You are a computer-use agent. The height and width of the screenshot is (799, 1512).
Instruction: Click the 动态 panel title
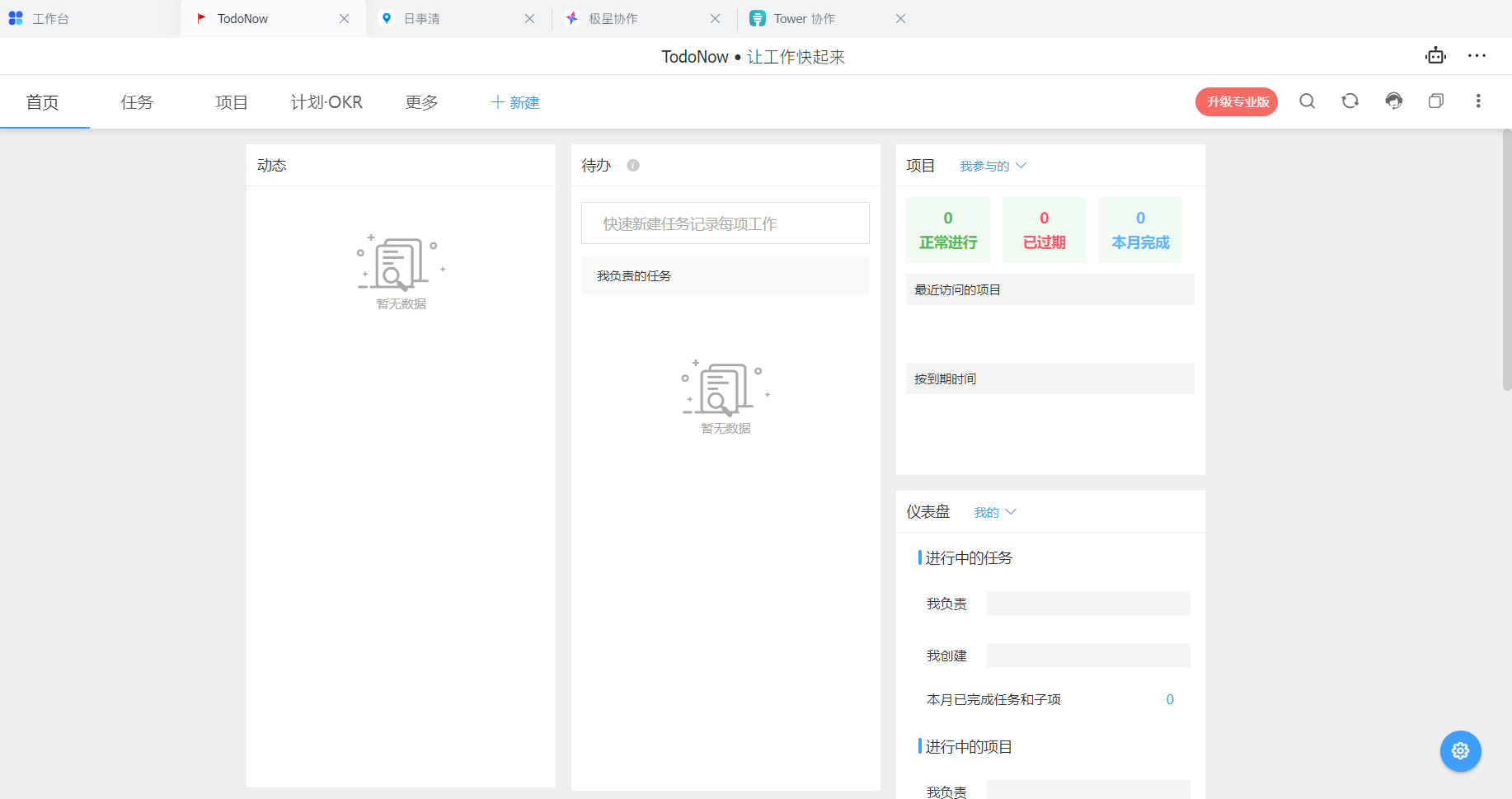[x=272, y=166]
